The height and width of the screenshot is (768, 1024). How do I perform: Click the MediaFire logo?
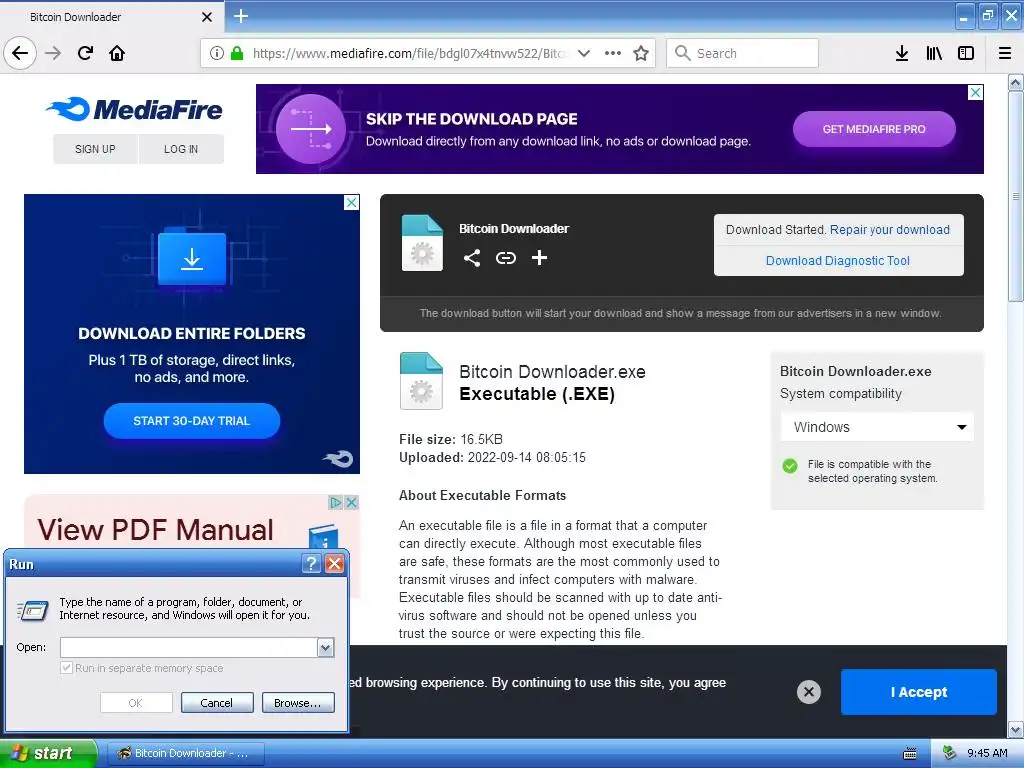pos(134,110)
